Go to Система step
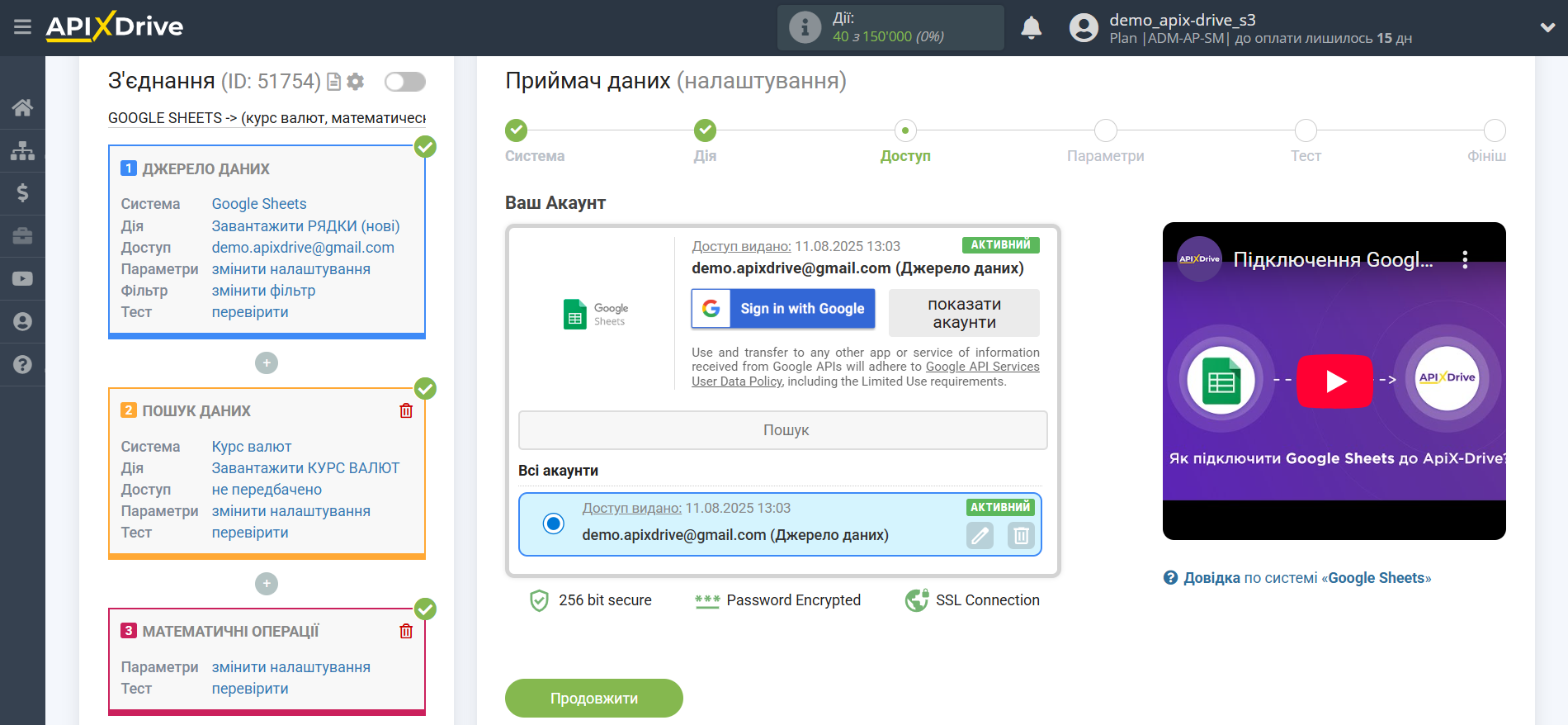 pyautogui.click(x=517, y=130)
